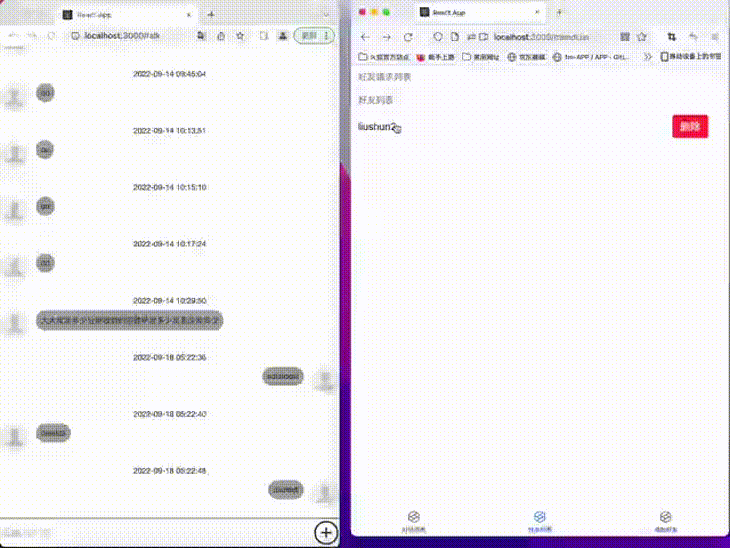Click the message bubble under 09:45:04 timestamp

(45, 93)
